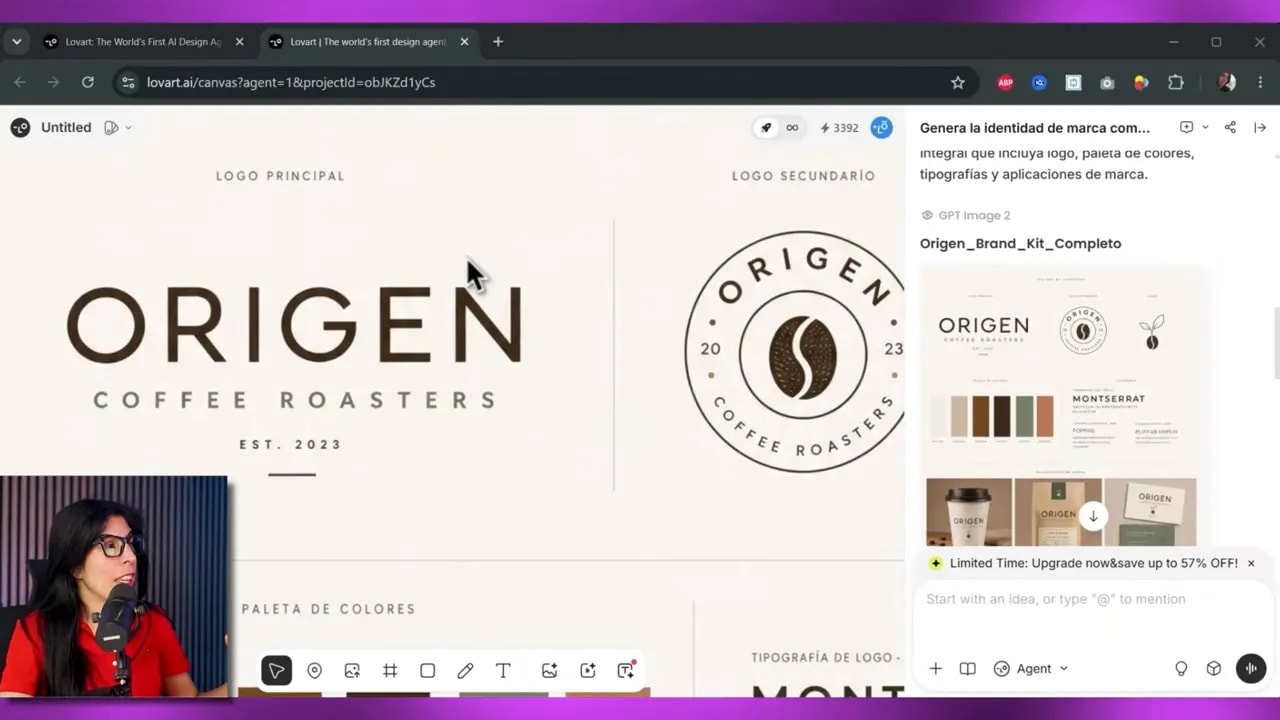1280x720 pixels.
Task: Toggle the lightbulb thinking option
Action: tap(1181, 669)
